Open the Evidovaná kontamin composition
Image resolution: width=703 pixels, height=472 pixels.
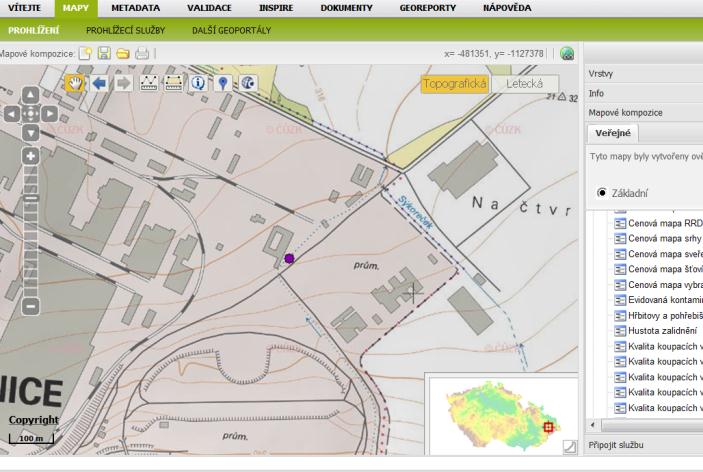[665, 300]
